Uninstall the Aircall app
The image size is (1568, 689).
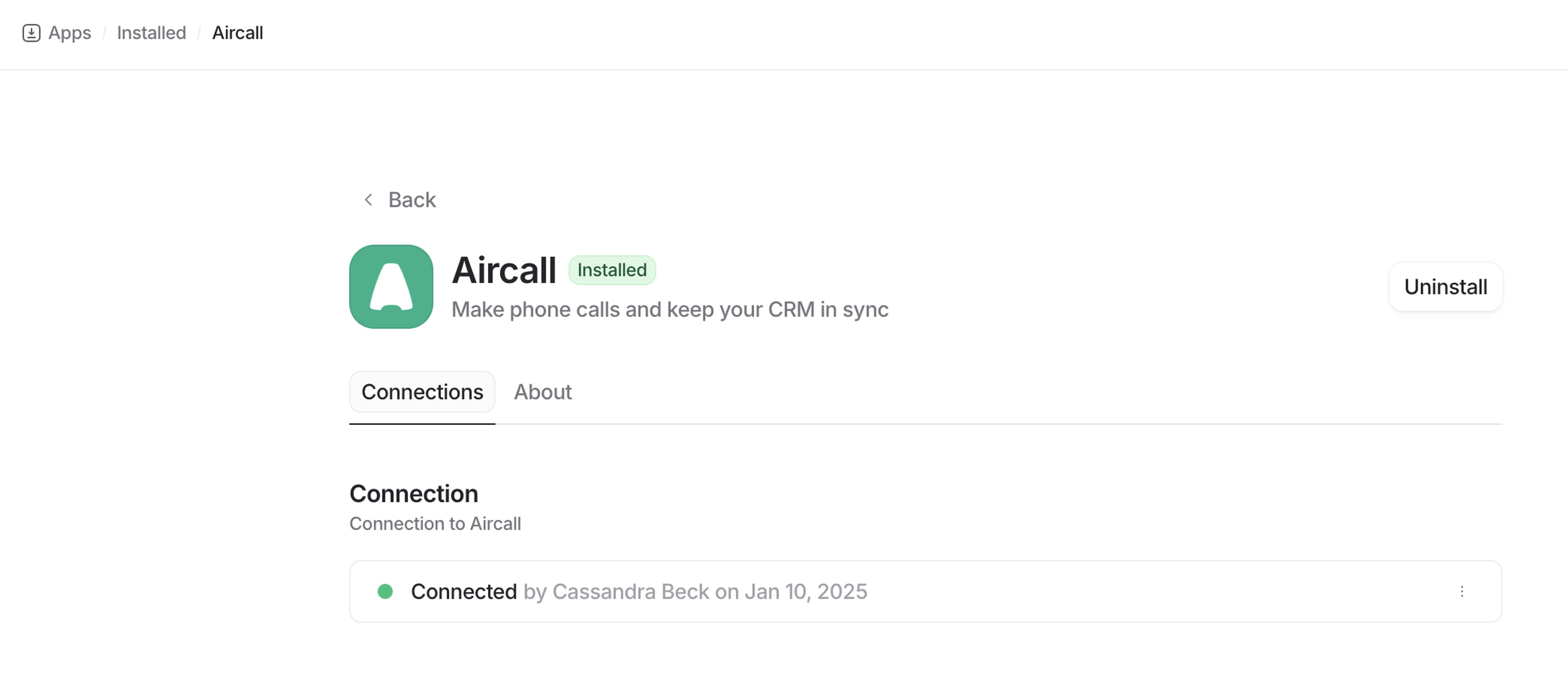[1445, 287]
